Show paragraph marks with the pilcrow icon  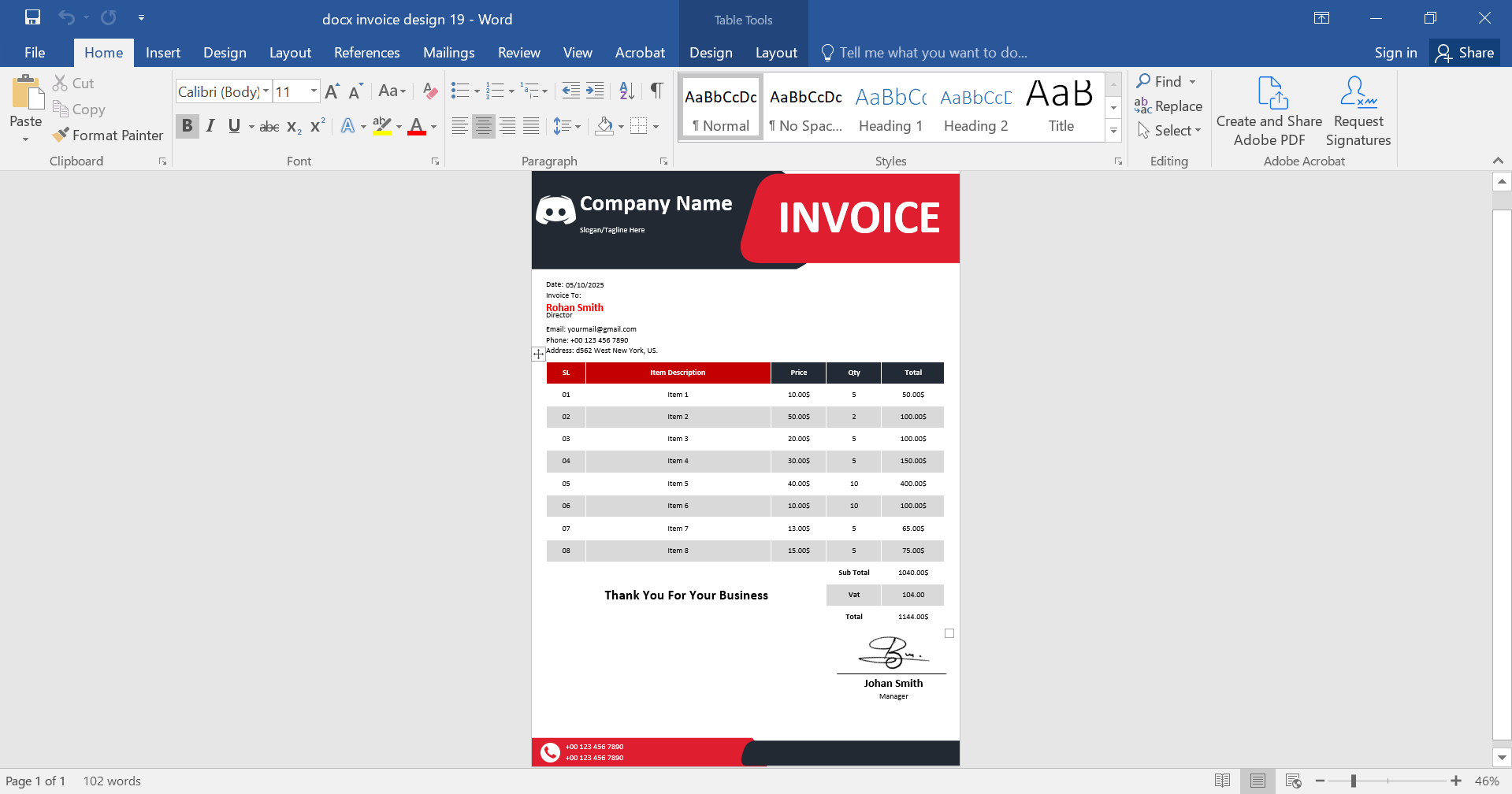tap(656, 91)
